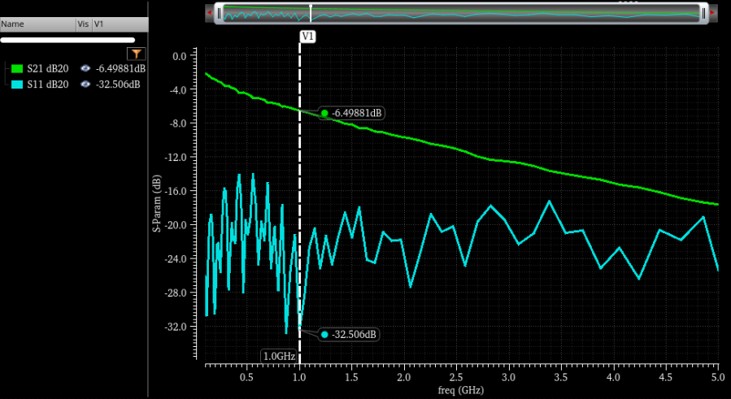Screen dimensions: 731x399
Task: Click the white marker line in overview strip
Action: (310, 14)
